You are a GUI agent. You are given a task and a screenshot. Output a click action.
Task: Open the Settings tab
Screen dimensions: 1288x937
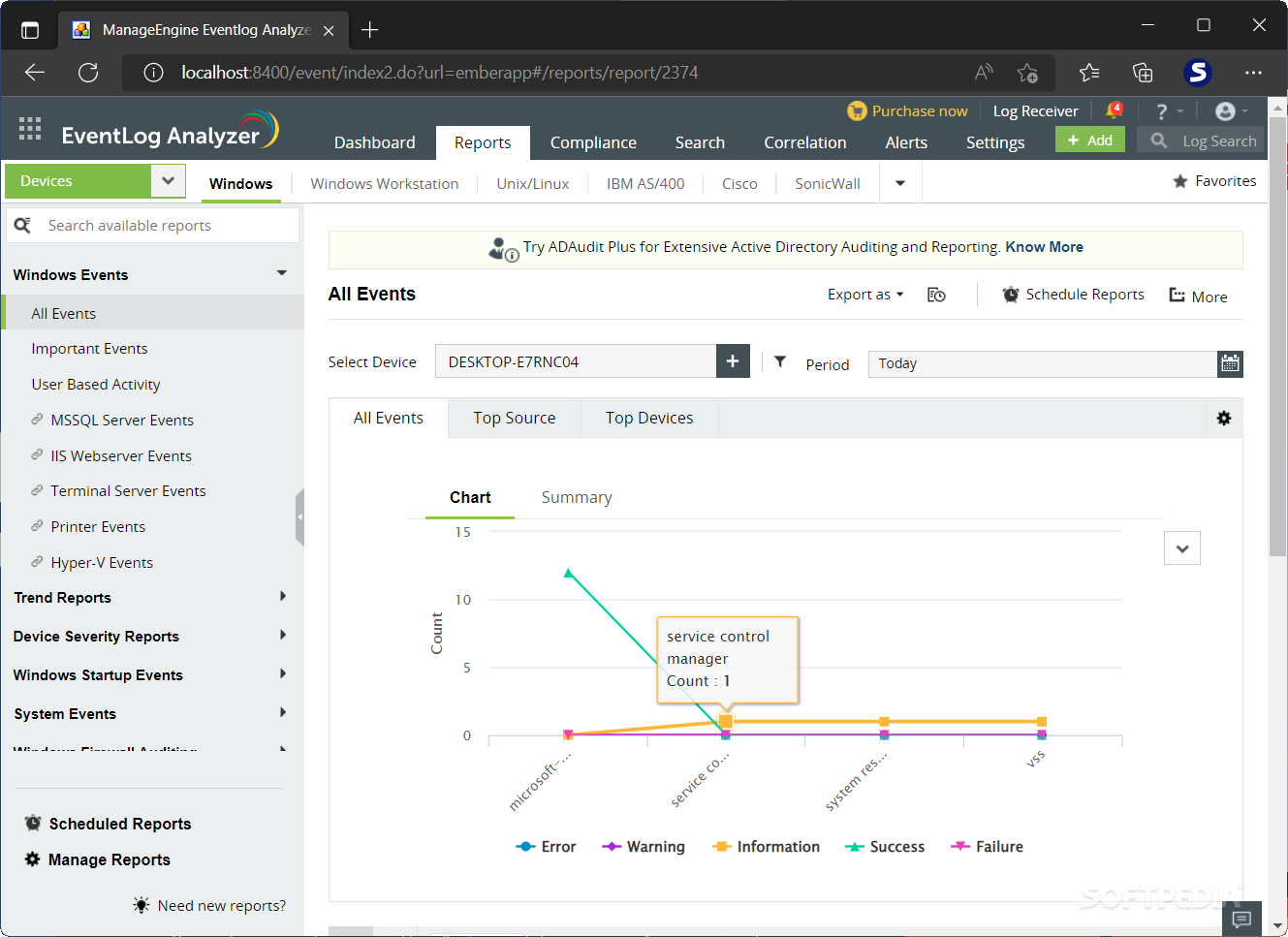[x=994, y=142]
